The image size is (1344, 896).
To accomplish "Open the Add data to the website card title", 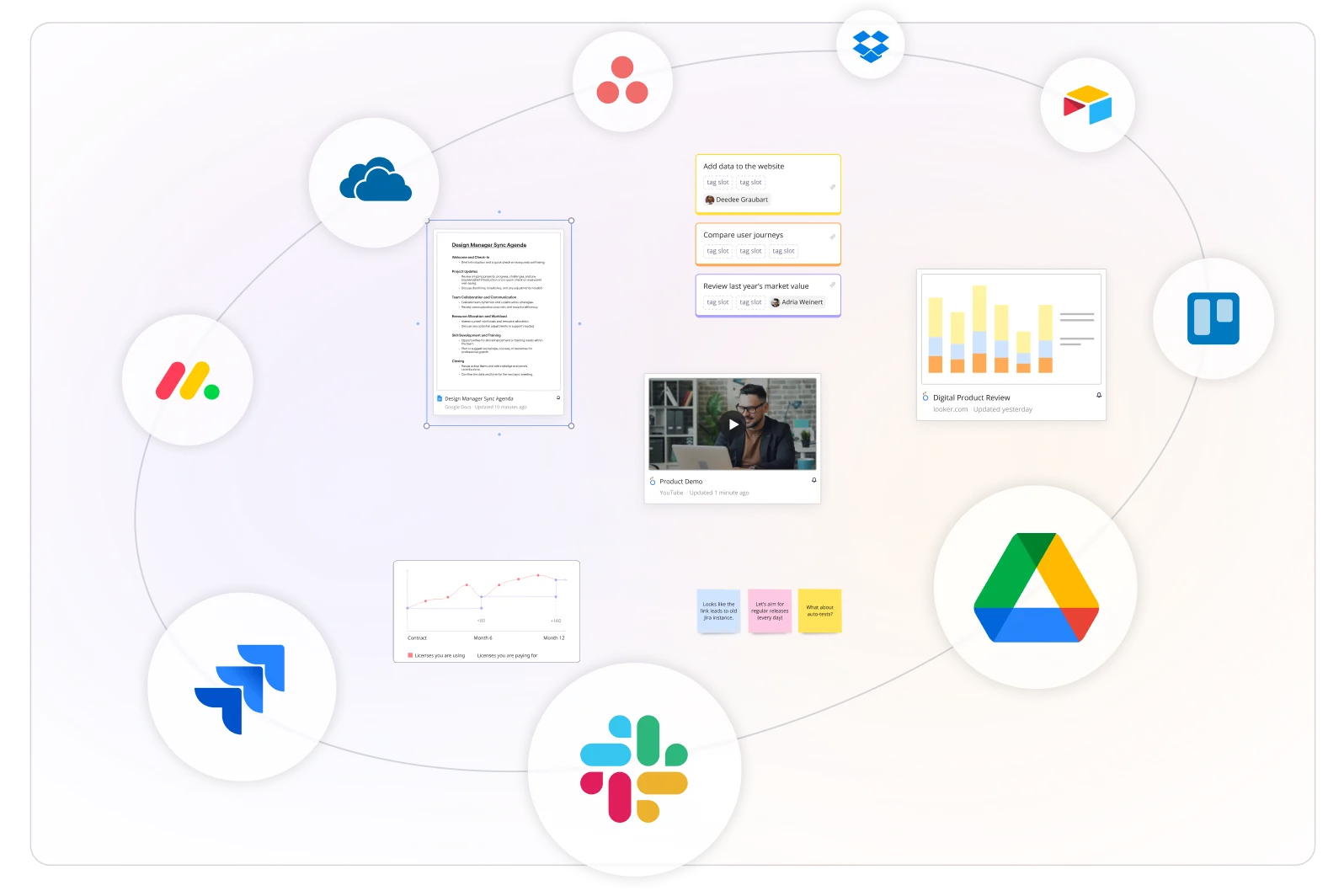I will 744,167.
